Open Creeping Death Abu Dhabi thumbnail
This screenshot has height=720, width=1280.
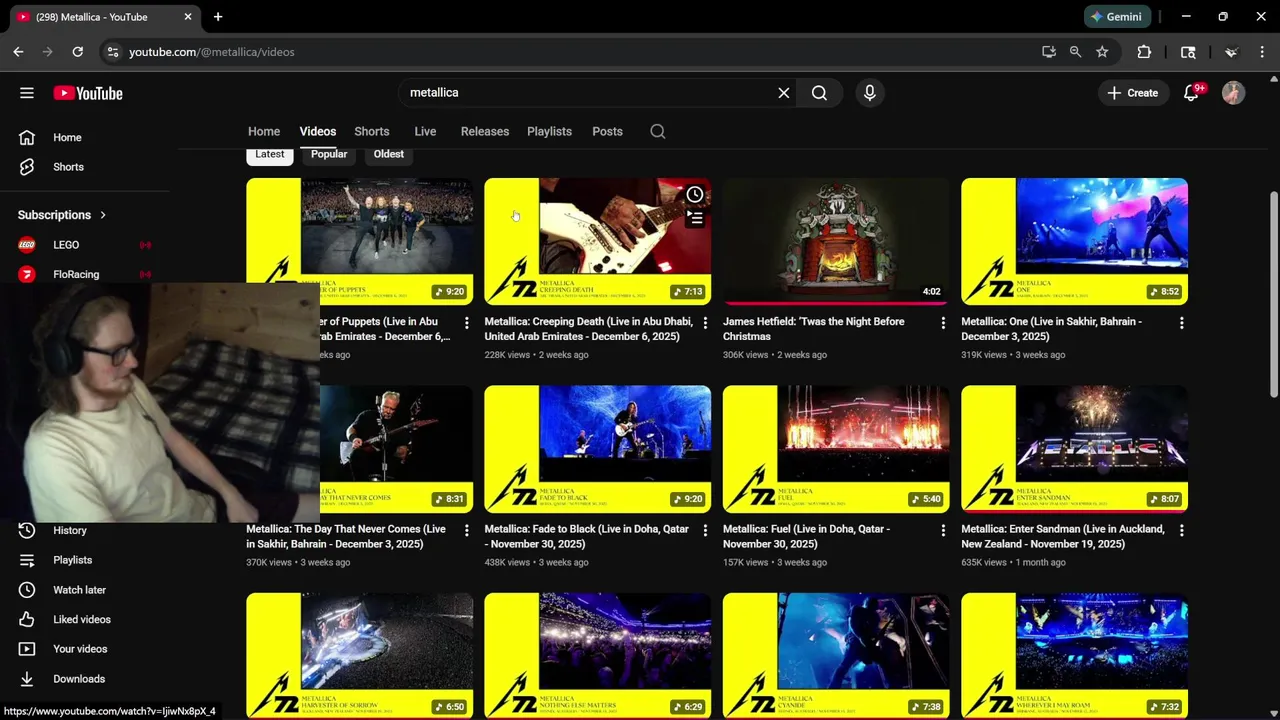[598, 241]
